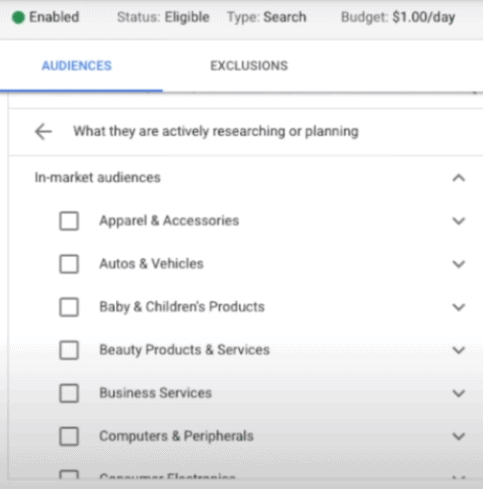Select the Apparel & Accessories label
The width and height of the screenshot is (483, 489).
point(169,221)
